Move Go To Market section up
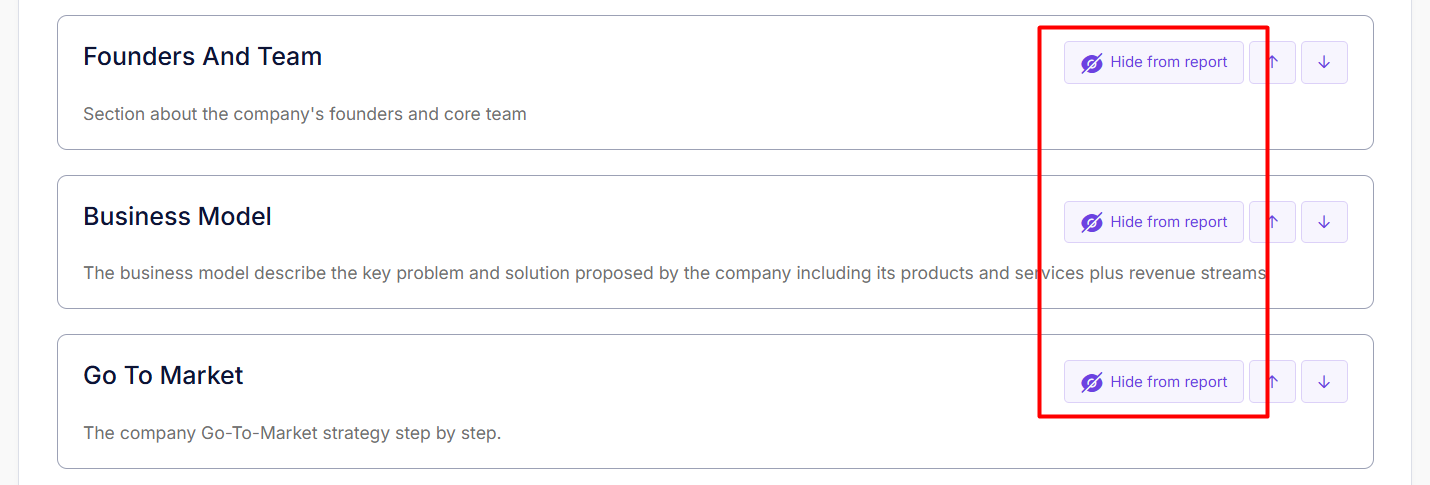 [1272, 382]
